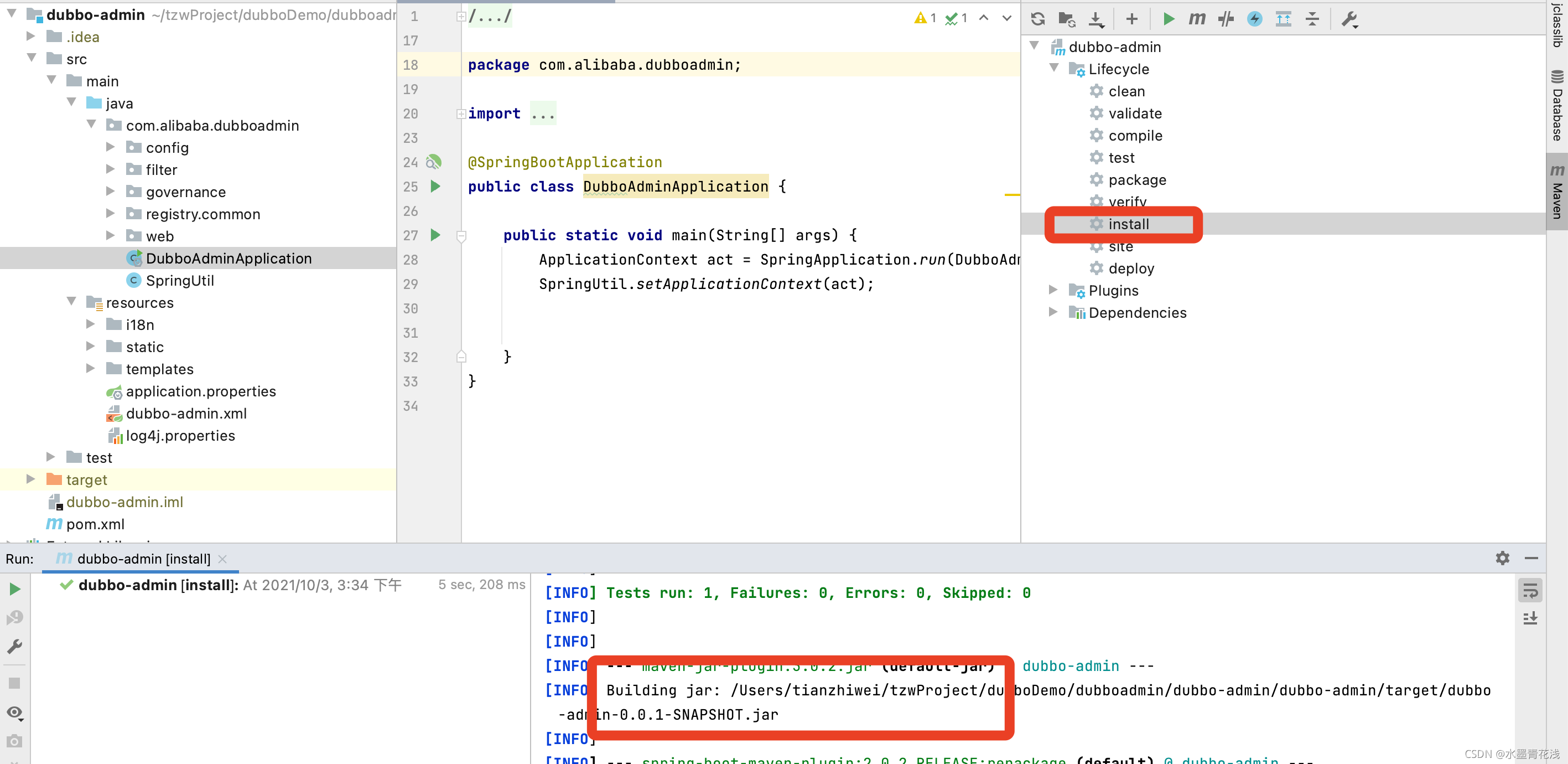Show dependencies diagram icon in Maven toolbar
This screenshot has height=764, width=1568.
[x=1283, y=19]
